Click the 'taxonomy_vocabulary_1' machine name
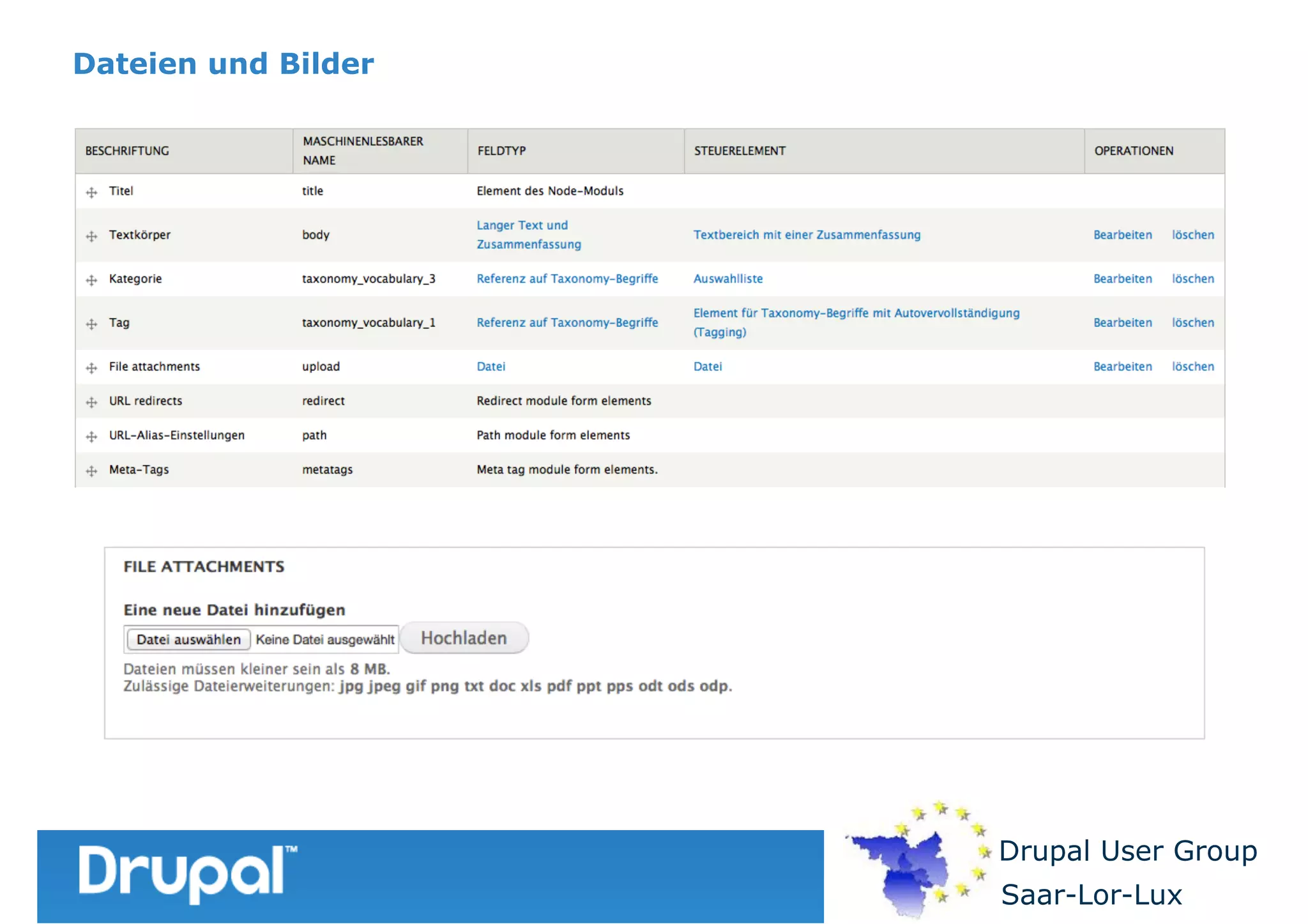Image resolution: width=1308 pixels, height=924 pixels. tap(369, 322)
